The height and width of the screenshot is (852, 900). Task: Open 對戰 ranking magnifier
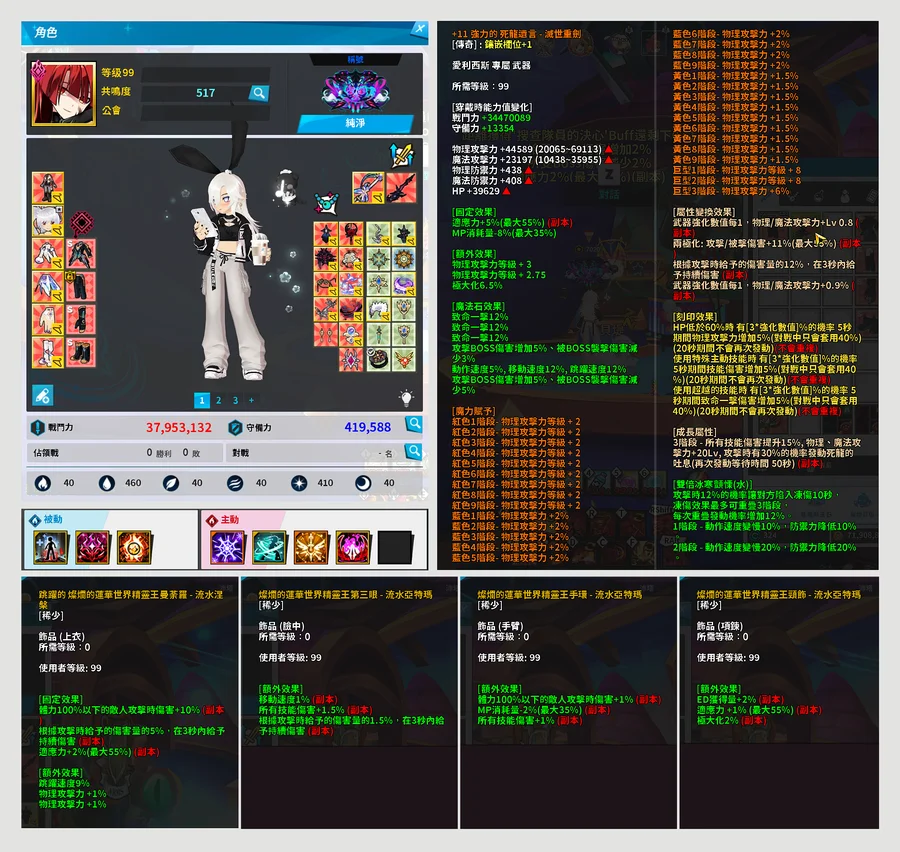pyautogui.click(x=413, y=453)
